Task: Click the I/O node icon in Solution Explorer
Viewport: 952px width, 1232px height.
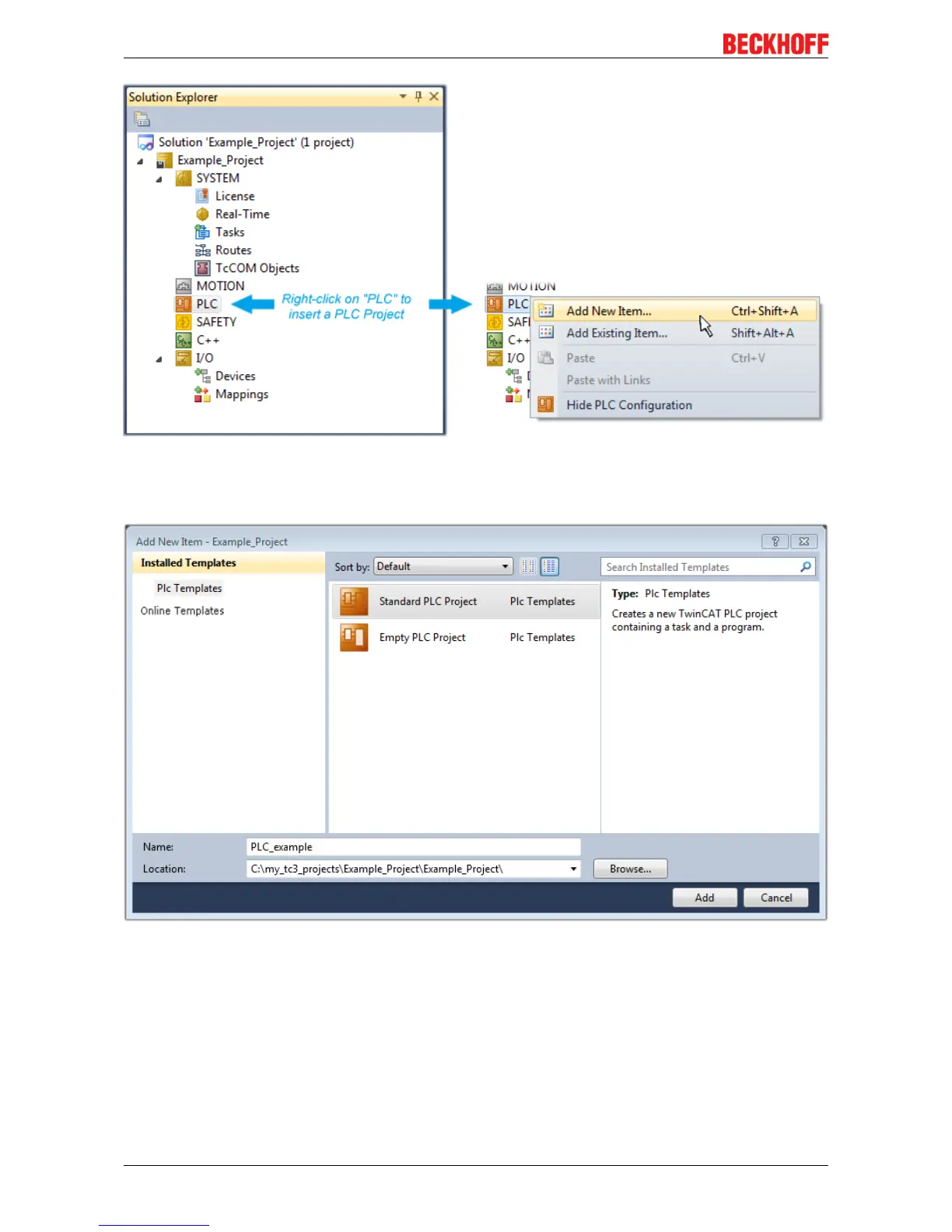Action: (184, 358)
